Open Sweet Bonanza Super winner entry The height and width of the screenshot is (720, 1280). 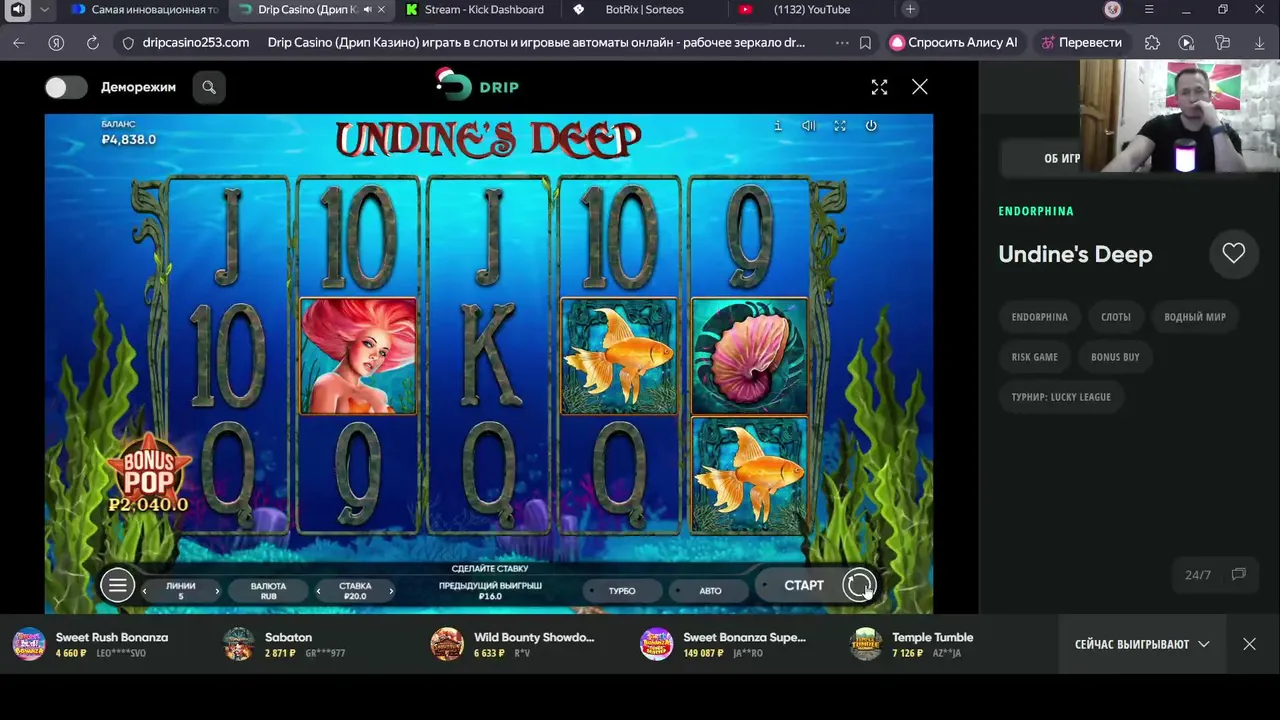[x=723, y=644]
